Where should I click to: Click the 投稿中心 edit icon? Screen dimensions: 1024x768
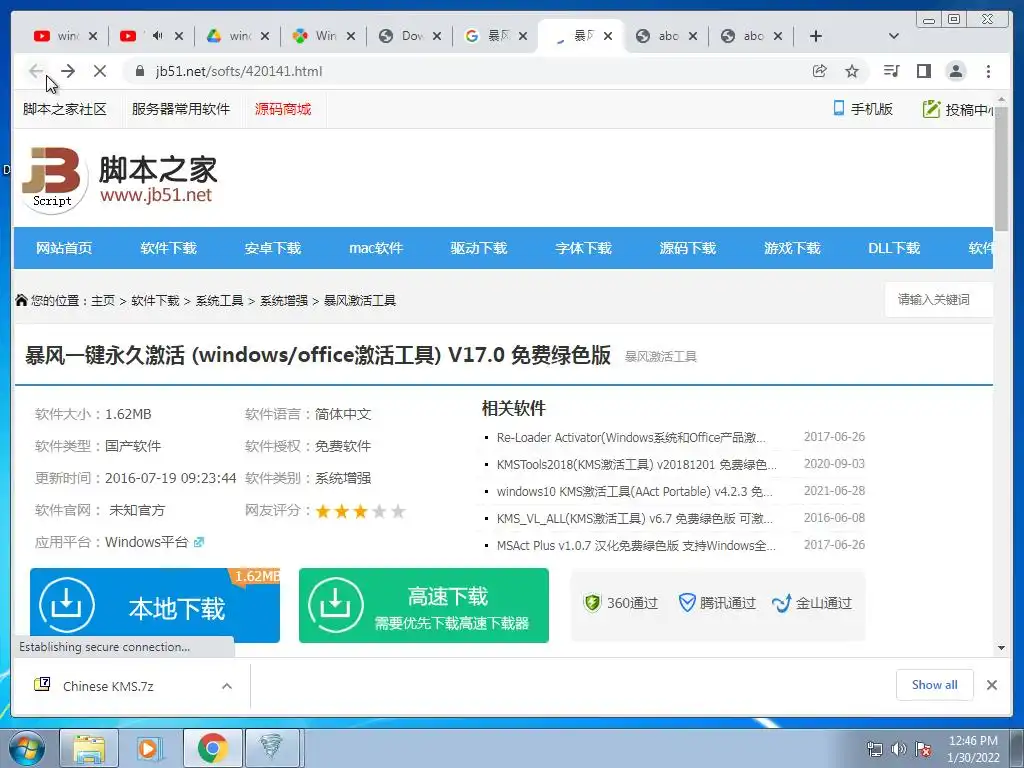pyautogui.click(x=931, y=108)
